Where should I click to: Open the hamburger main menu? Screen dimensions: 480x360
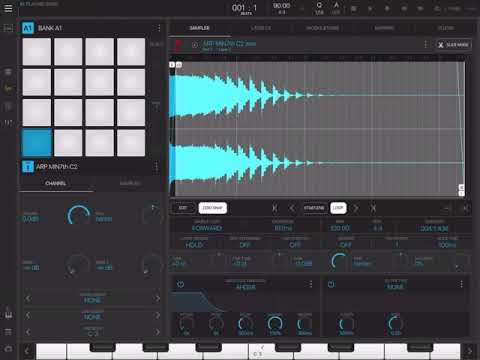click(x=8, y=8)
